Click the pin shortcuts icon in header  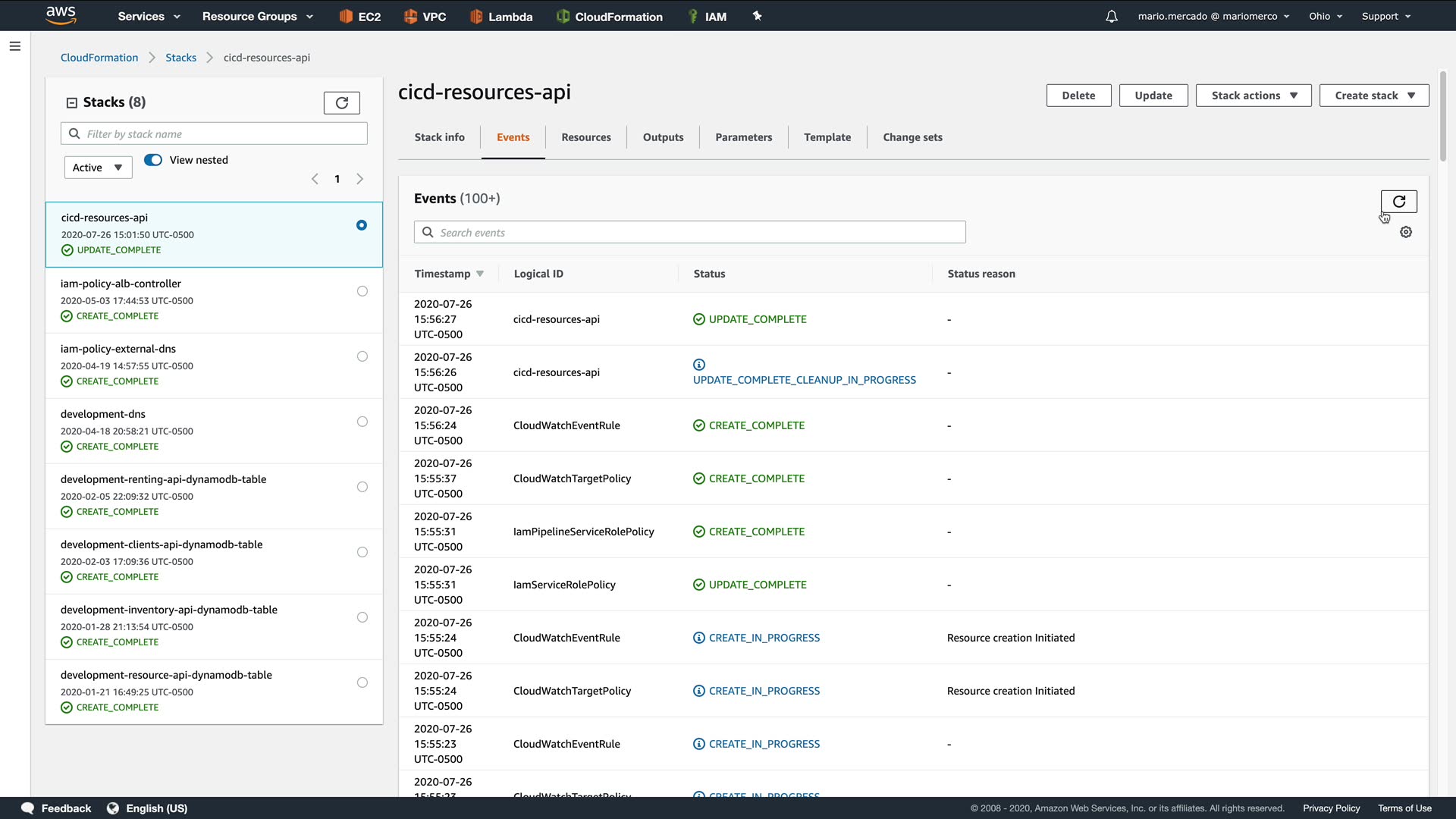[x=757, y=16]
